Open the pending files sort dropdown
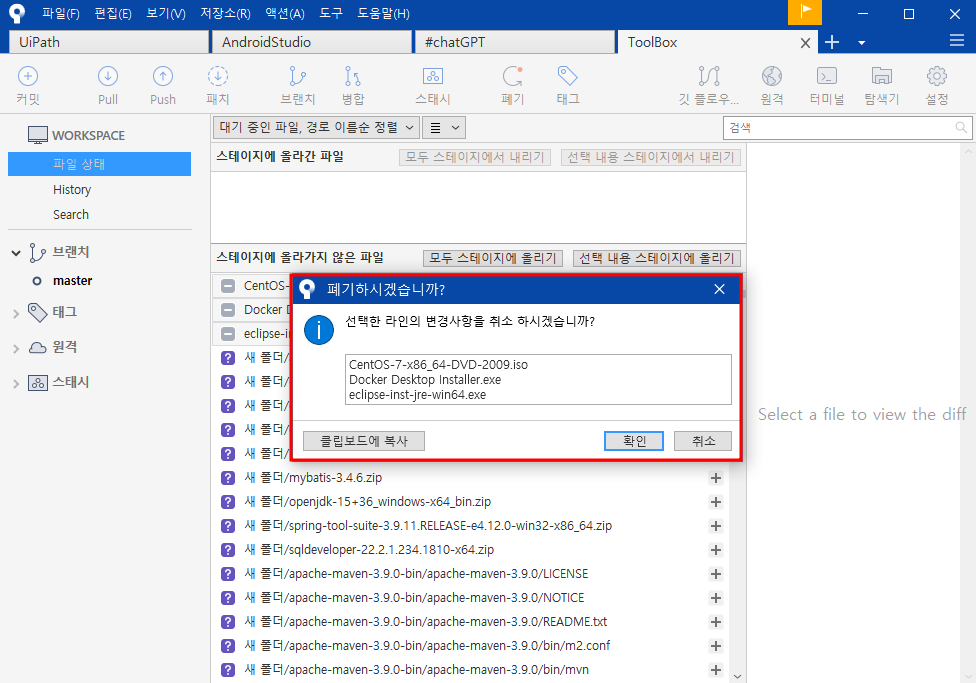This screenshot has width=976, height=683. (x=316, y=128)
